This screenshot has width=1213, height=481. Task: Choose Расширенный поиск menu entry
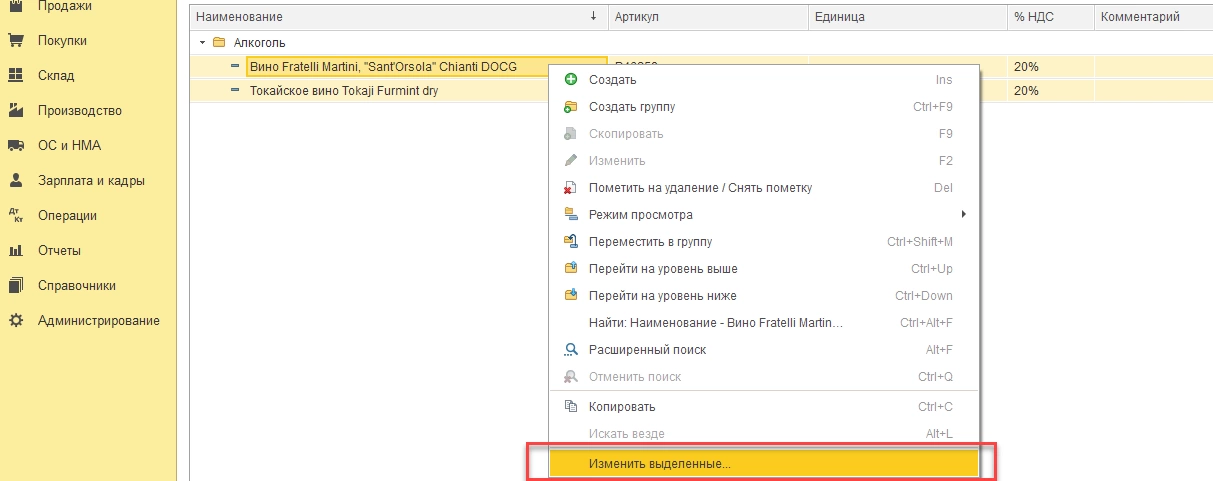pyautogui.click(x=647, y=350)
